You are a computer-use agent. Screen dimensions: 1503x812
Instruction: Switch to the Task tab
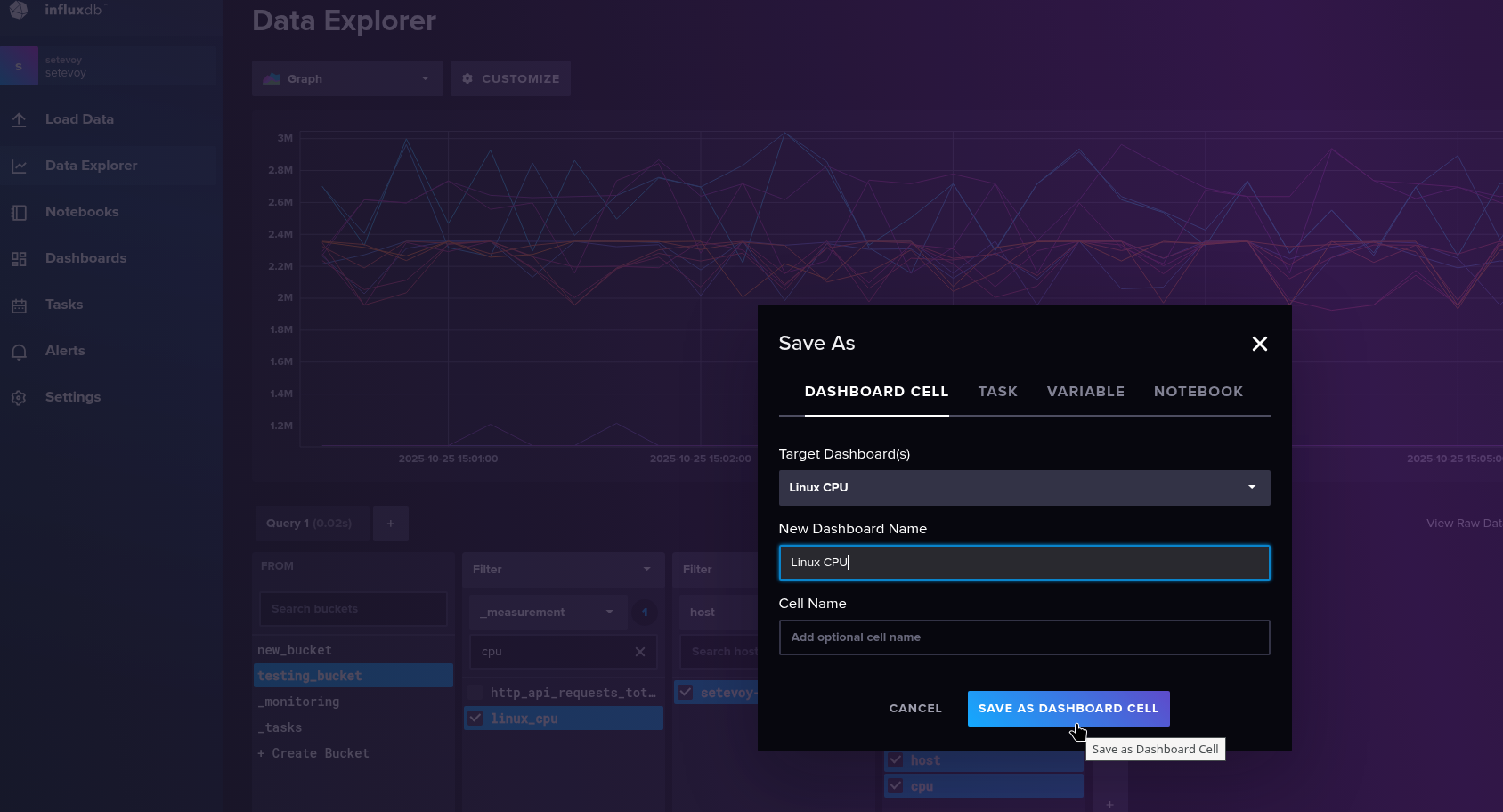coord(997,392)
